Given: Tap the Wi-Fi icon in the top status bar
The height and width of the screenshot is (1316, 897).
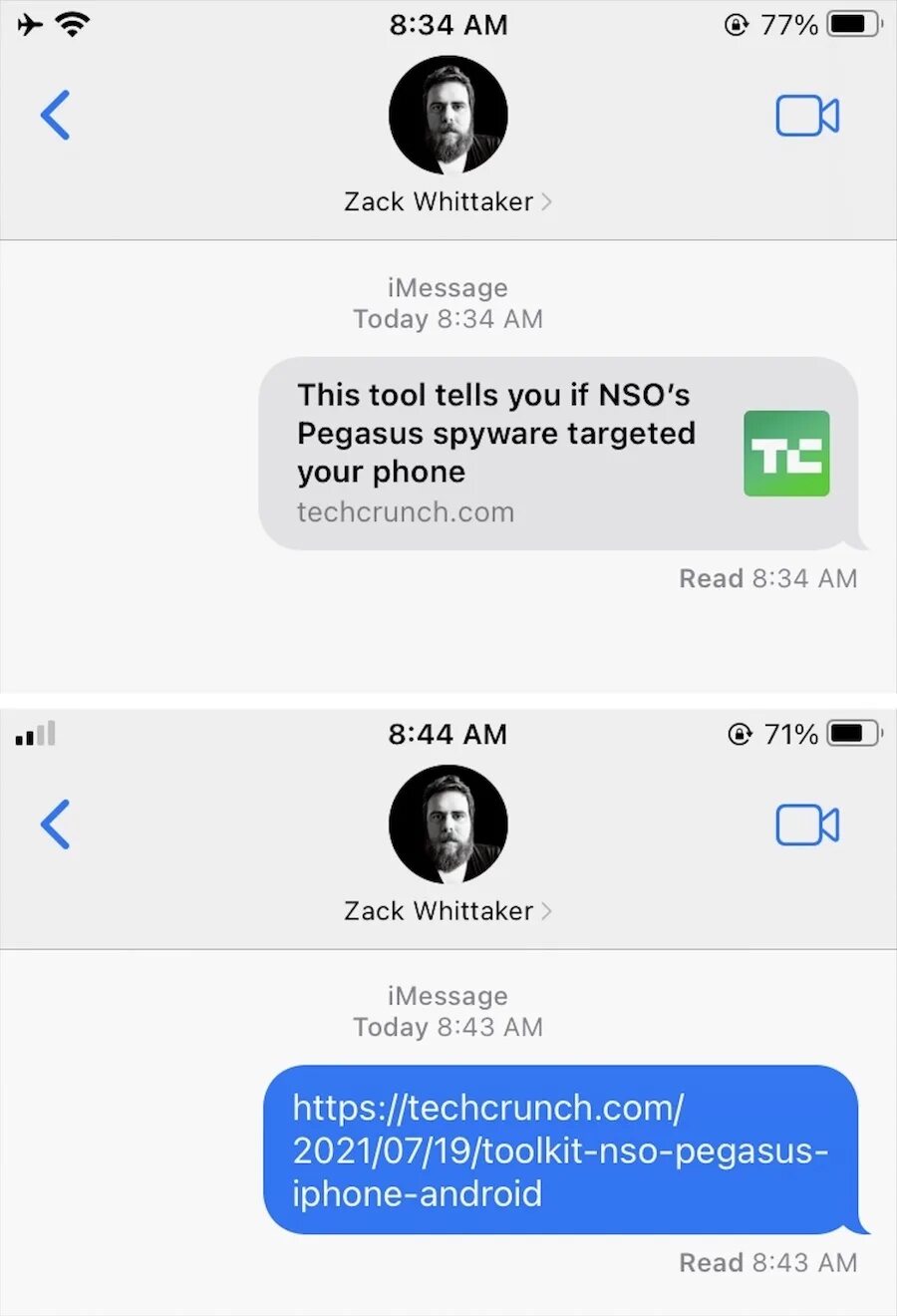Looking at the screenshot, I should tap(73, 24).
